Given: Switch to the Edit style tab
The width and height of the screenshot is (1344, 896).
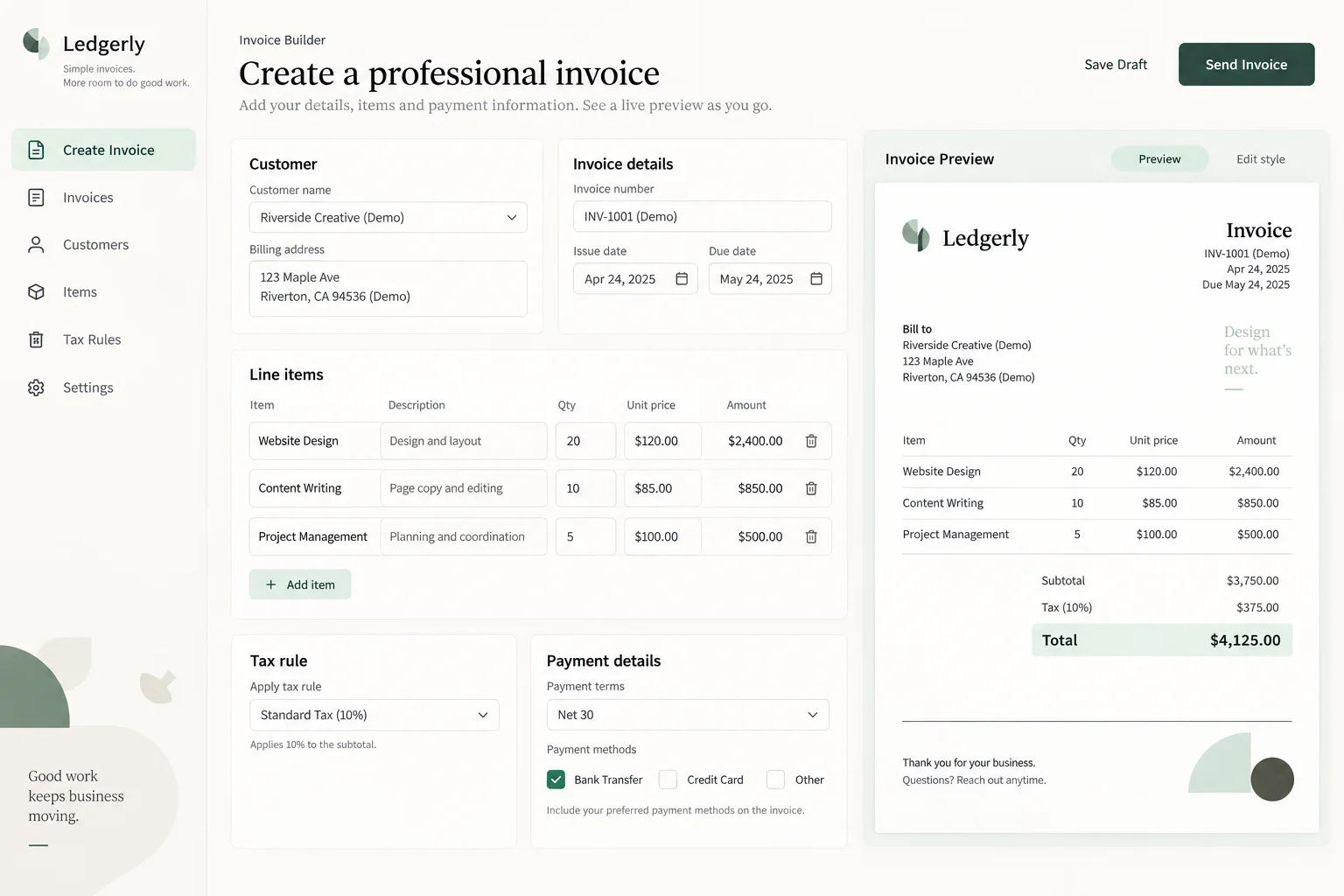Looking at the screenshot, I should click(x=1260, y=159).
